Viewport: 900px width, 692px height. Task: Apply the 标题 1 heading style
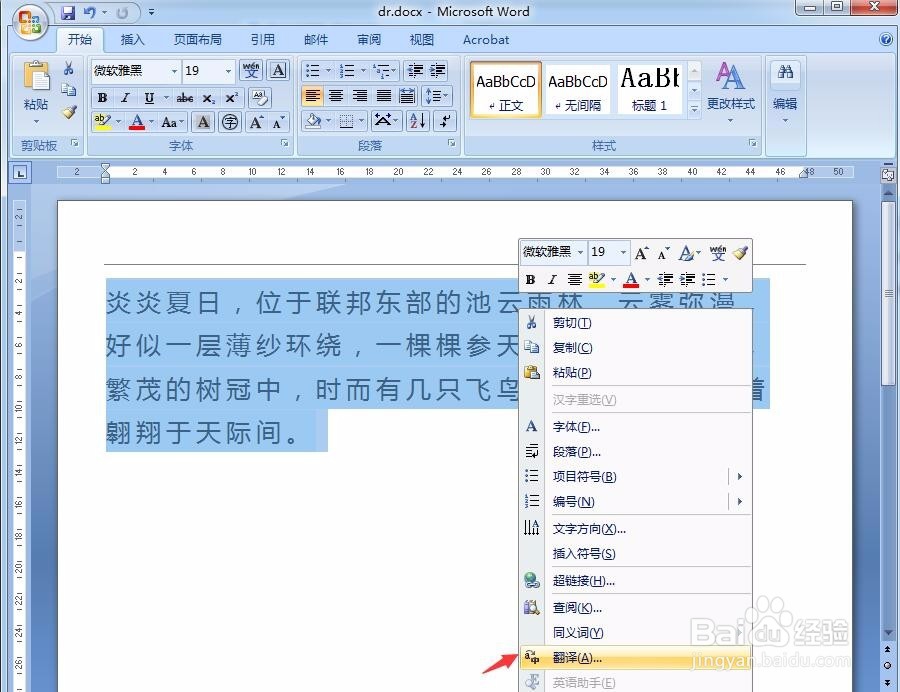pyautogui.click(x=649, y=89)
